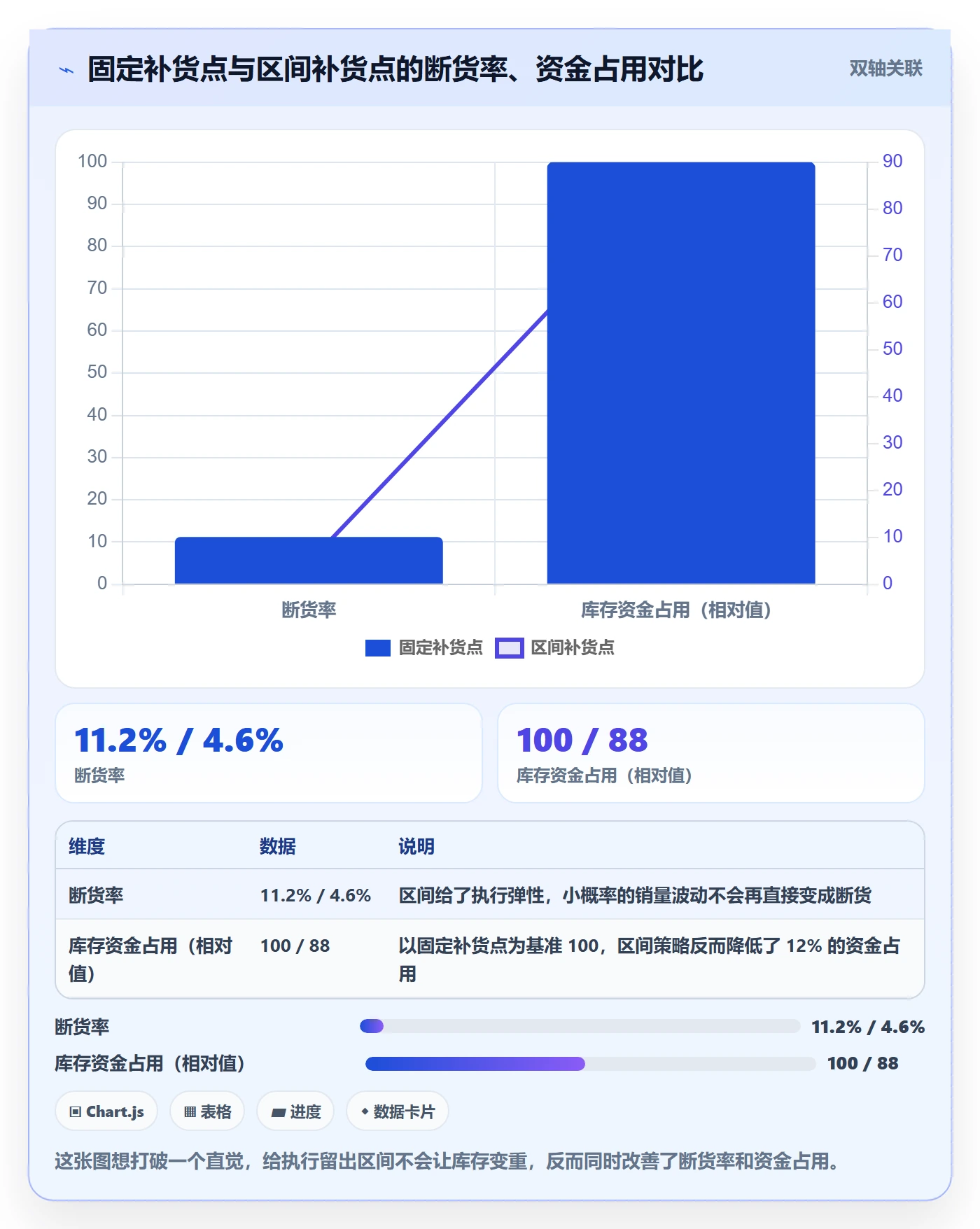Click the 区间补货点 legend label

tap(573, 648)
